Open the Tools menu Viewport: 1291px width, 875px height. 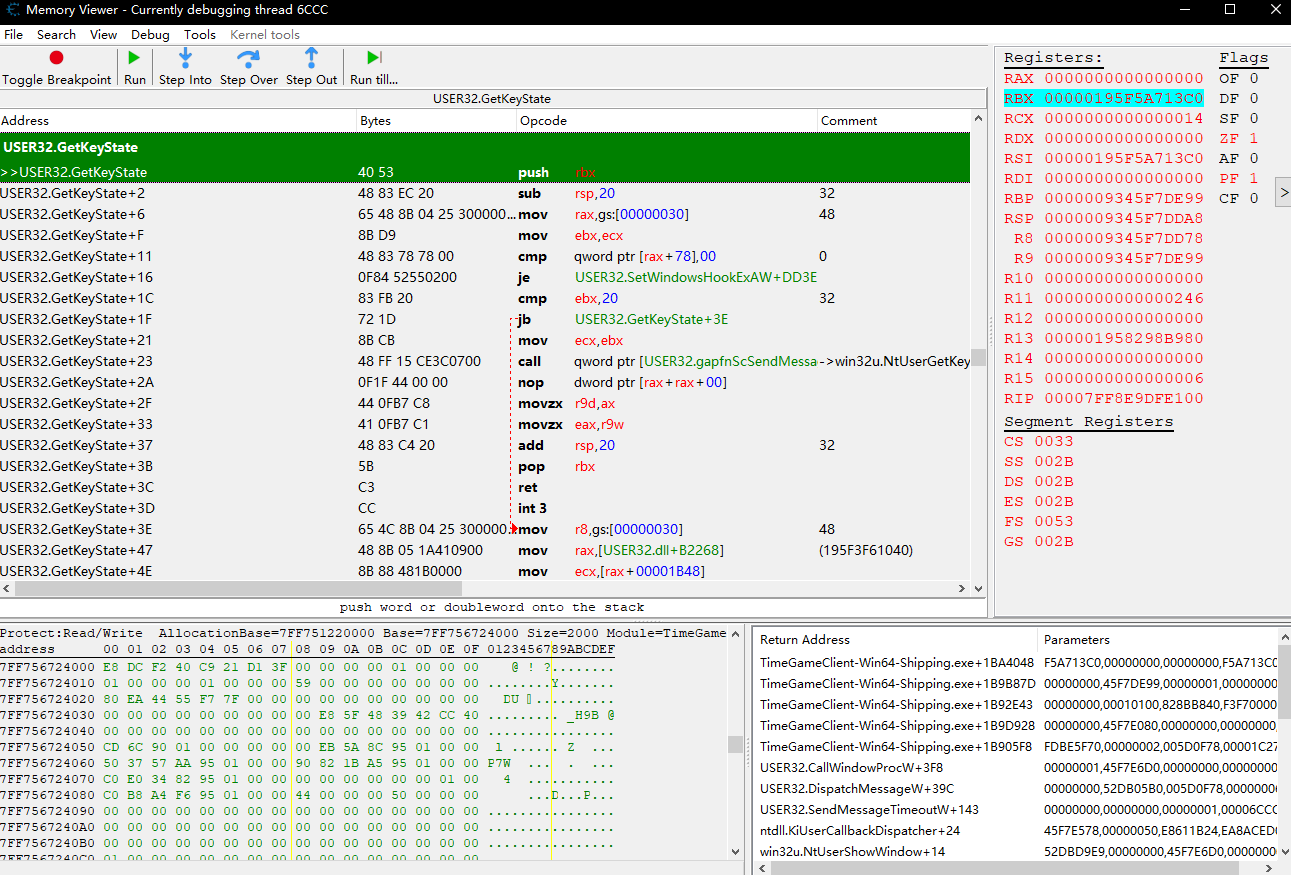tap(200, 35)
